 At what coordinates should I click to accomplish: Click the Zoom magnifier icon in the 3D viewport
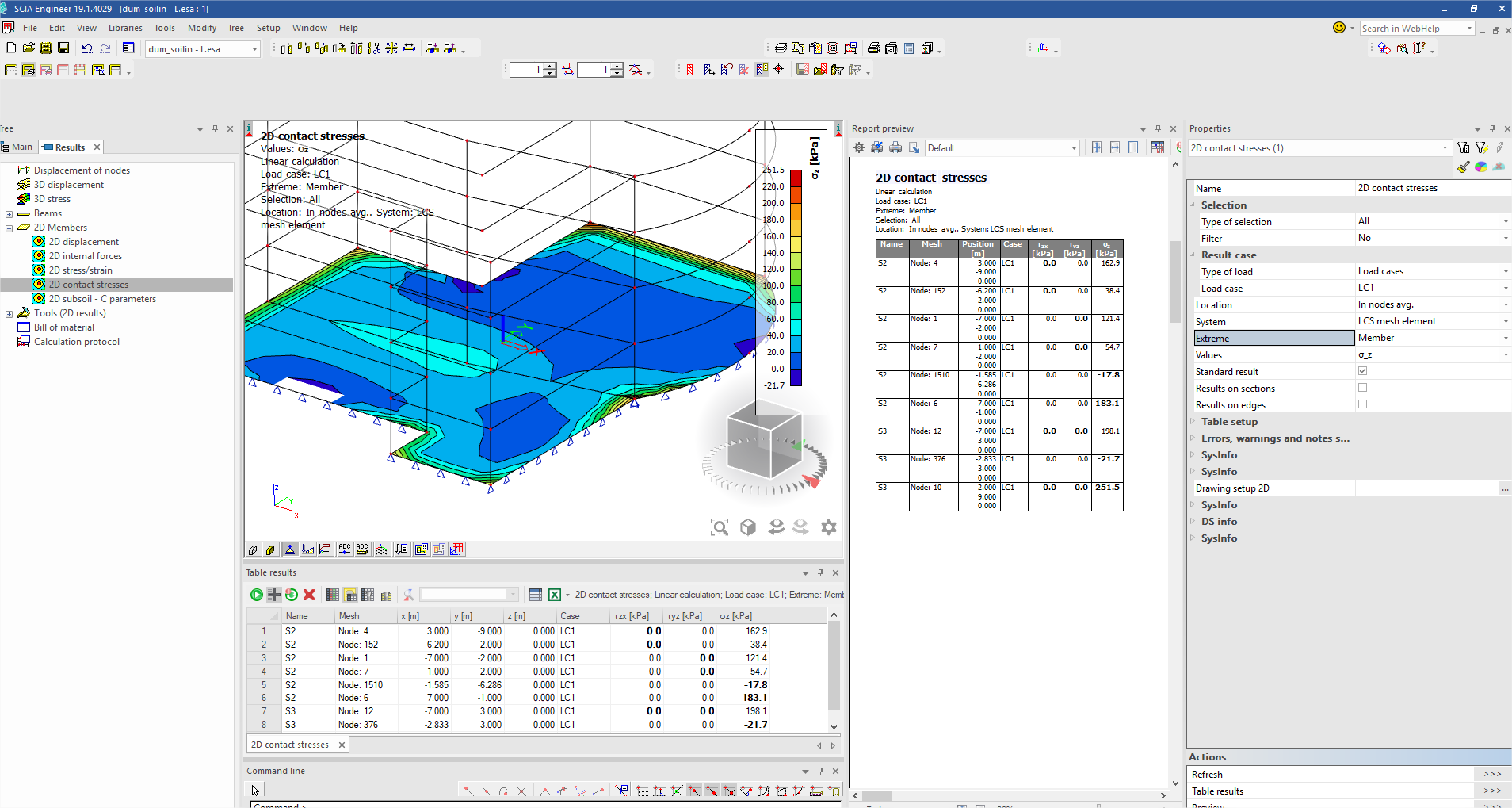pos(720,527)
